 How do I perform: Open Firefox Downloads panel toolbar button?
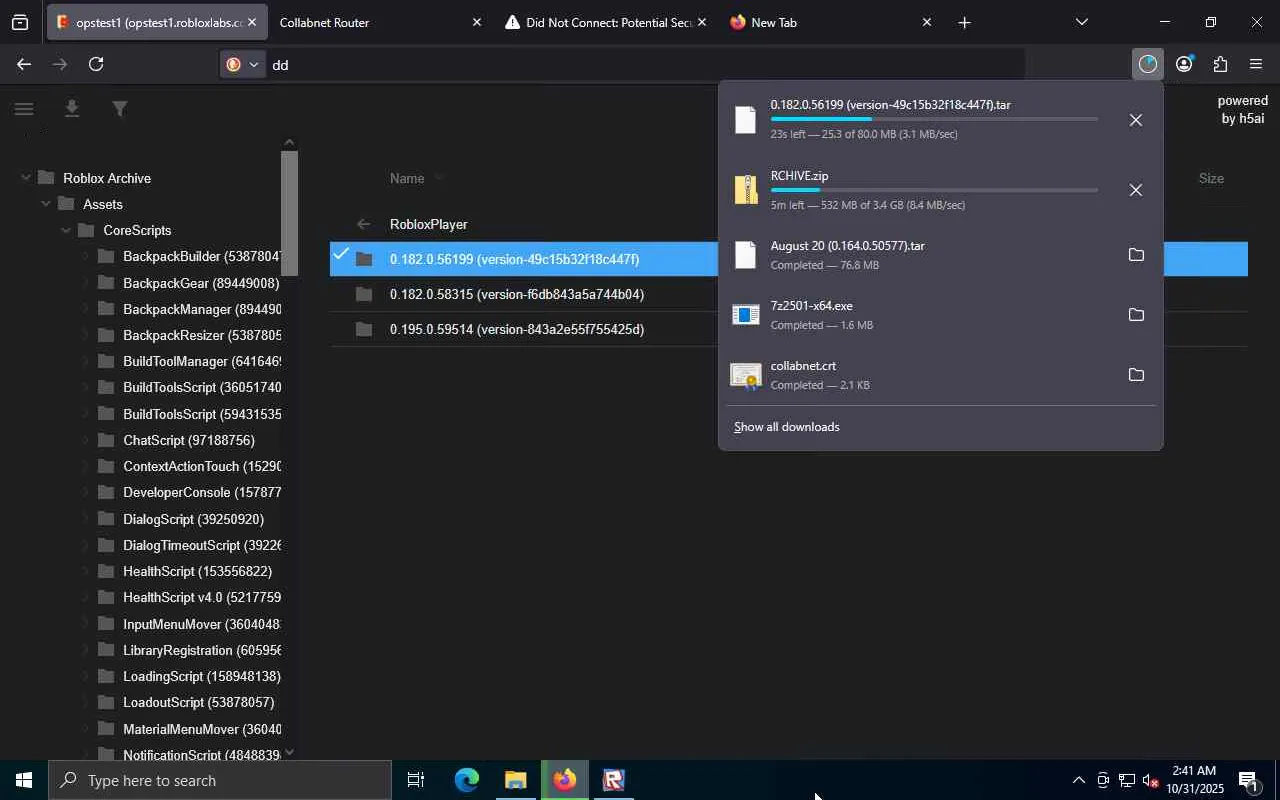pyautogui.click(x=1147, y=64)
